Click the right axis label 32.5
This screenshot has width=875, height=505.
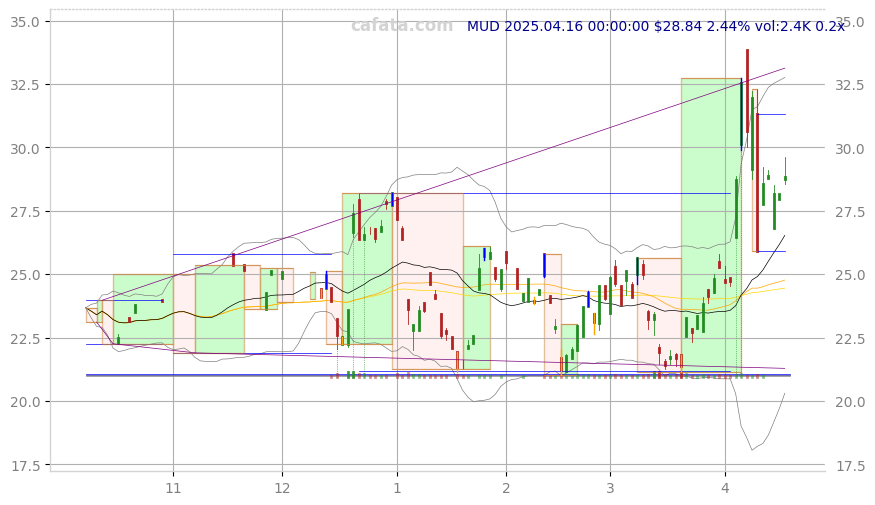pyautogui.click(x=850, y=85)
